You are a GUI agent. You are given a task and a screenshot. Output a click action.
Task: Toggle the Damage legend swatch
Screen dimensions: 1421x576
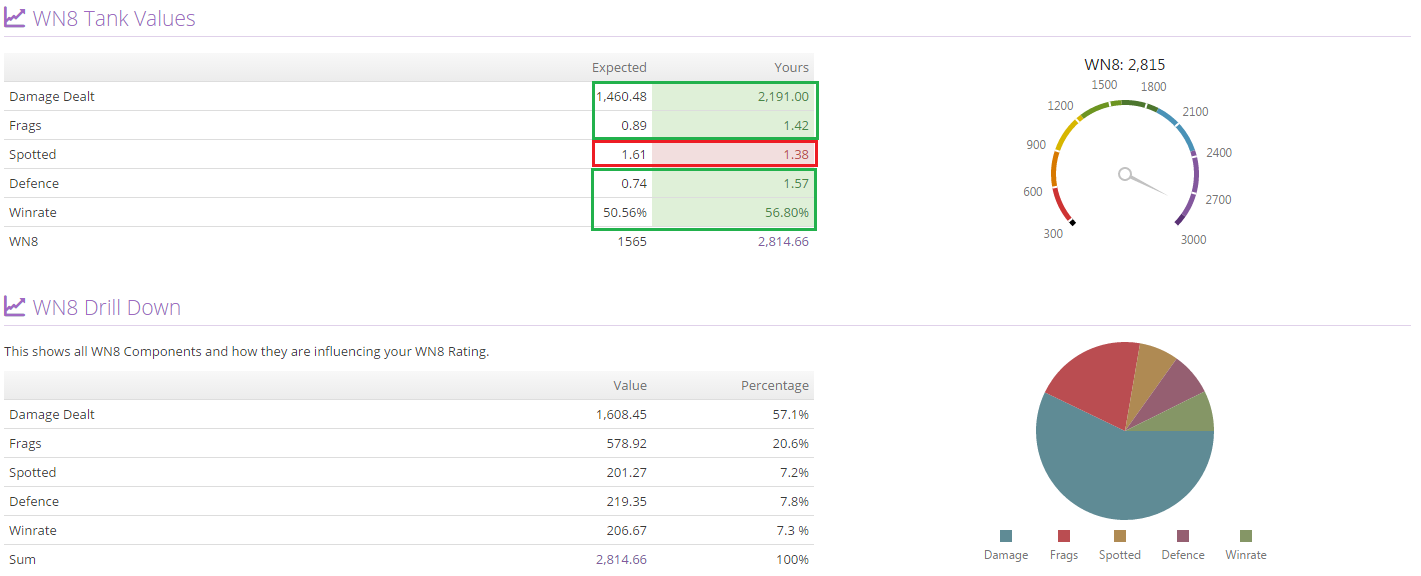coord(1005,536)
